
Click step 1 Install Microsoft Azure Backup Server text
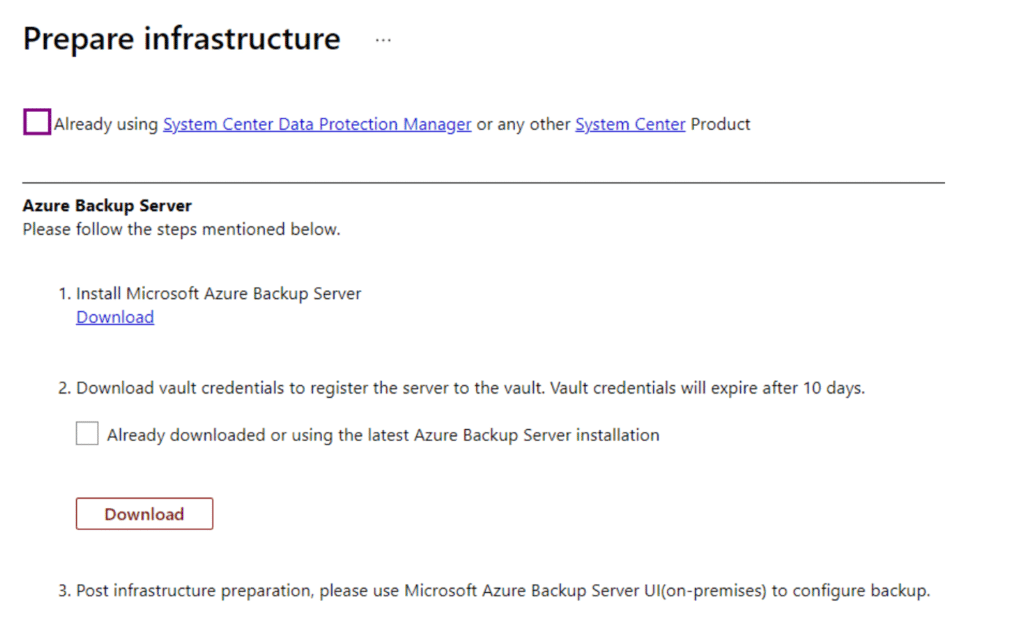tap(218, 293)
